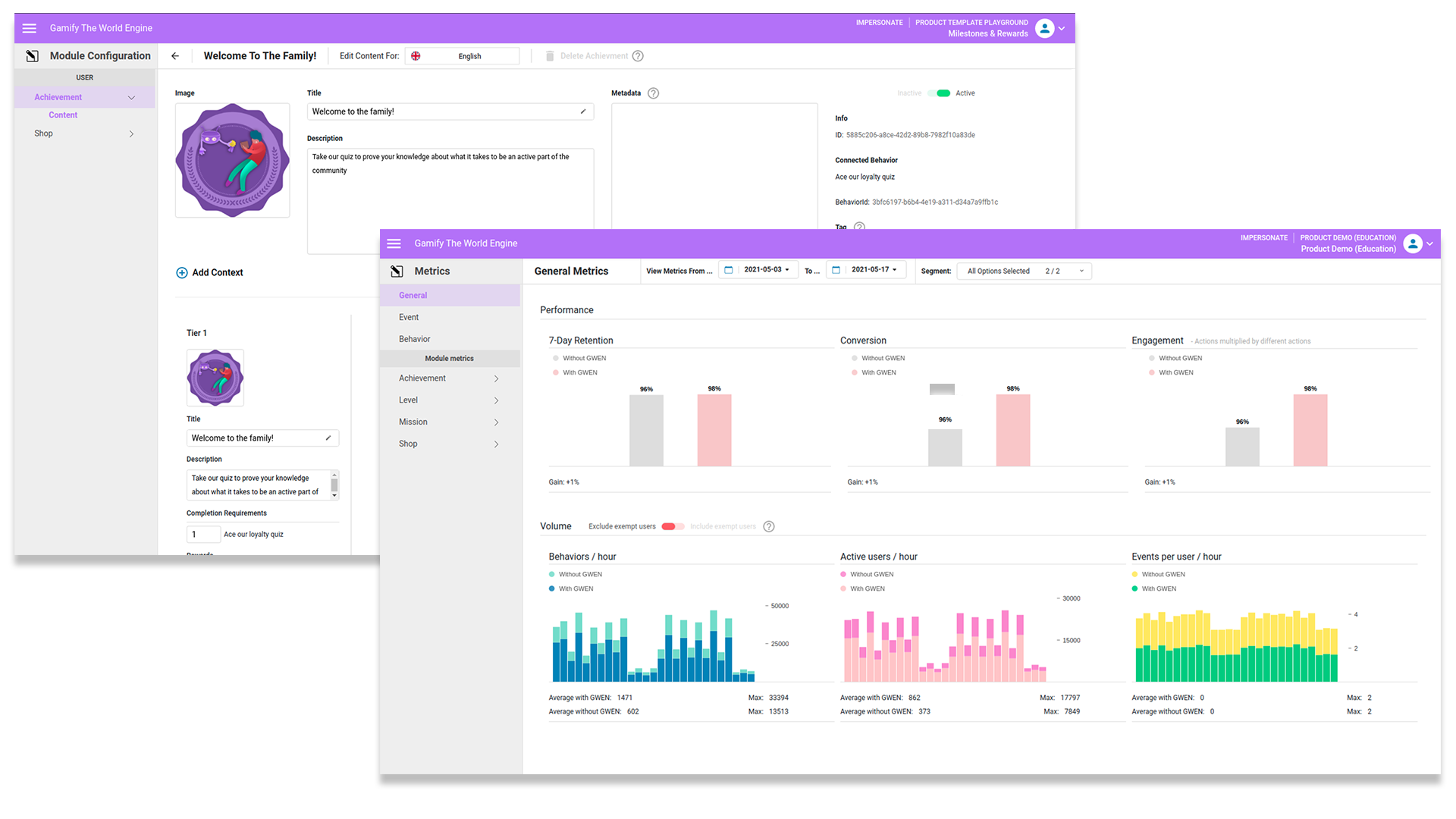
Task: Click the behavior ID value text
Action: click(935, 202)
